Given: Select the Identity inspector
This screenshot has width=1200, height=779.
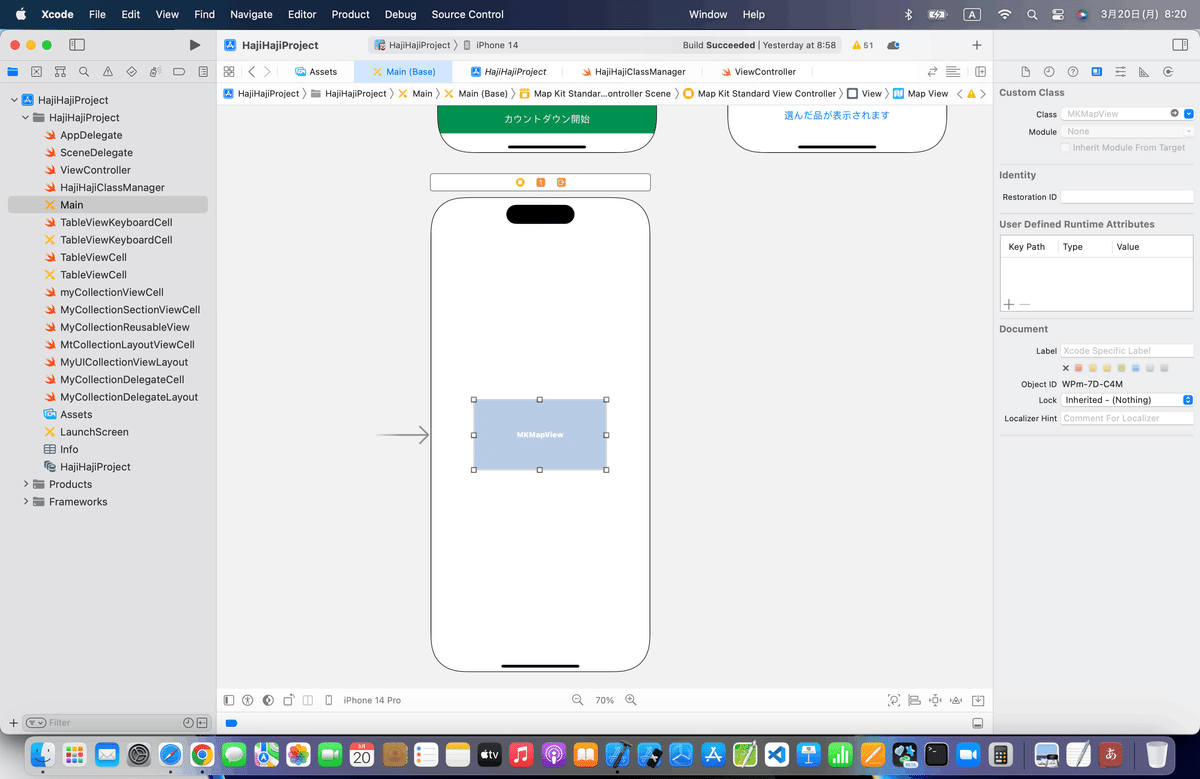Looking at the screenshot, I should [x=1097, y=72].
